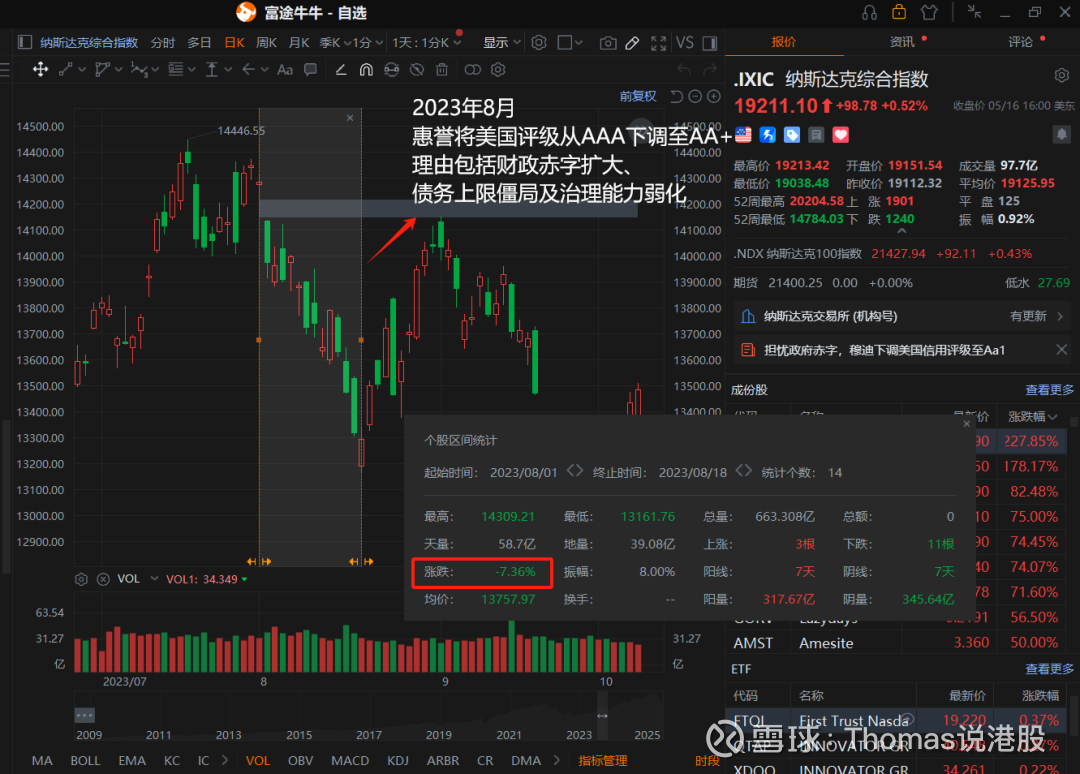This screenshot has height=774, width=1080.
Task: Take a chart screenshot with camera icon
Action: 608,43
